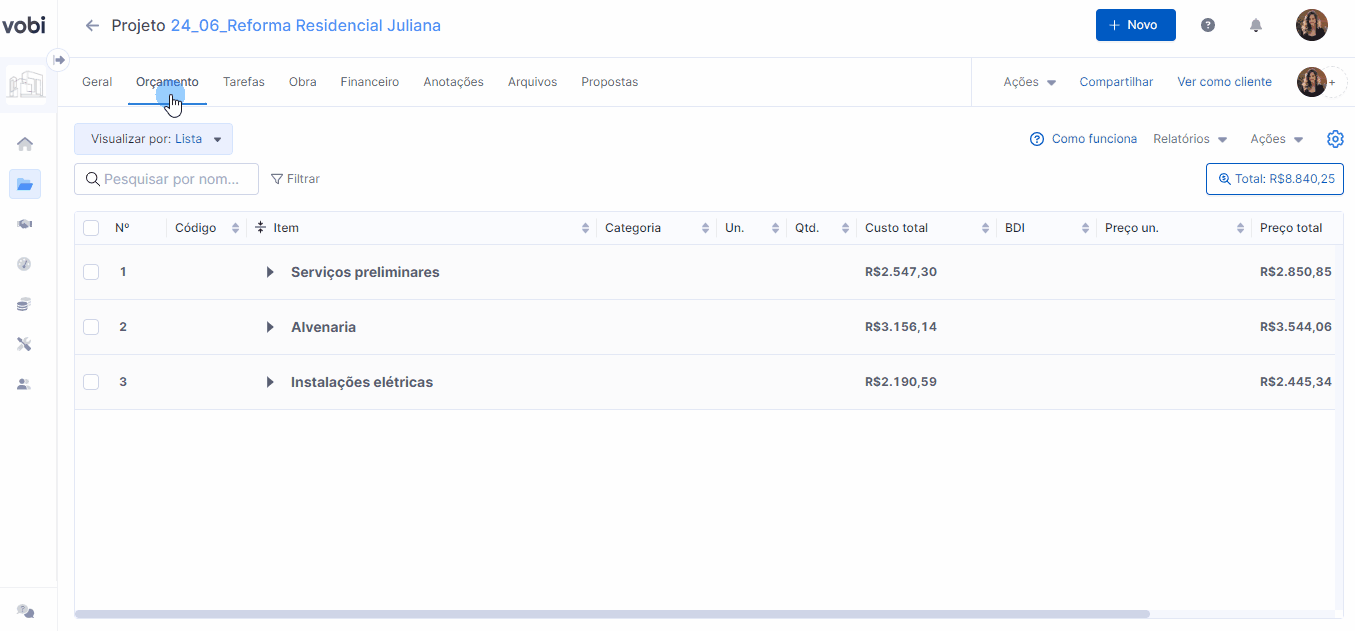Click cost value R$2.547,30
This screenshot has height=631, width=1355.
[x=901, y=272]
